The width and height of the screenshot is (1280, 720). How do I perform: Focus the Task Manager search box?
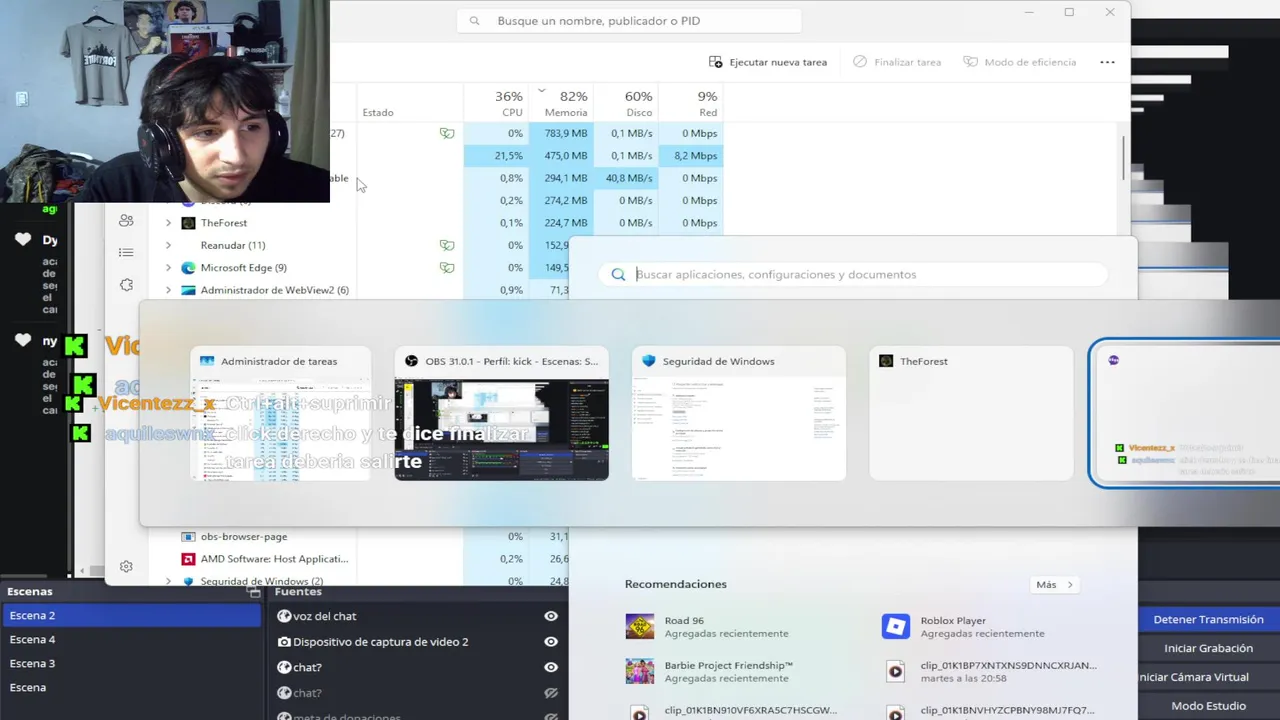[629, 21]
